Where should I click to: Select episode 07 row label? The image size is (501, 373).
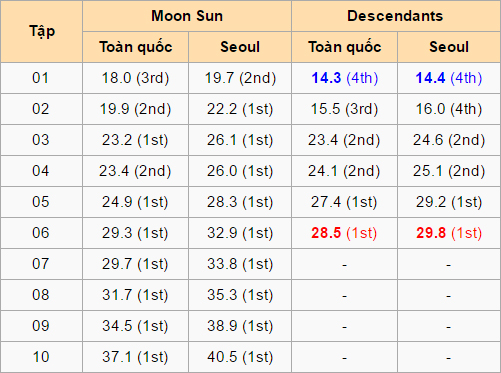pos(41,264)
